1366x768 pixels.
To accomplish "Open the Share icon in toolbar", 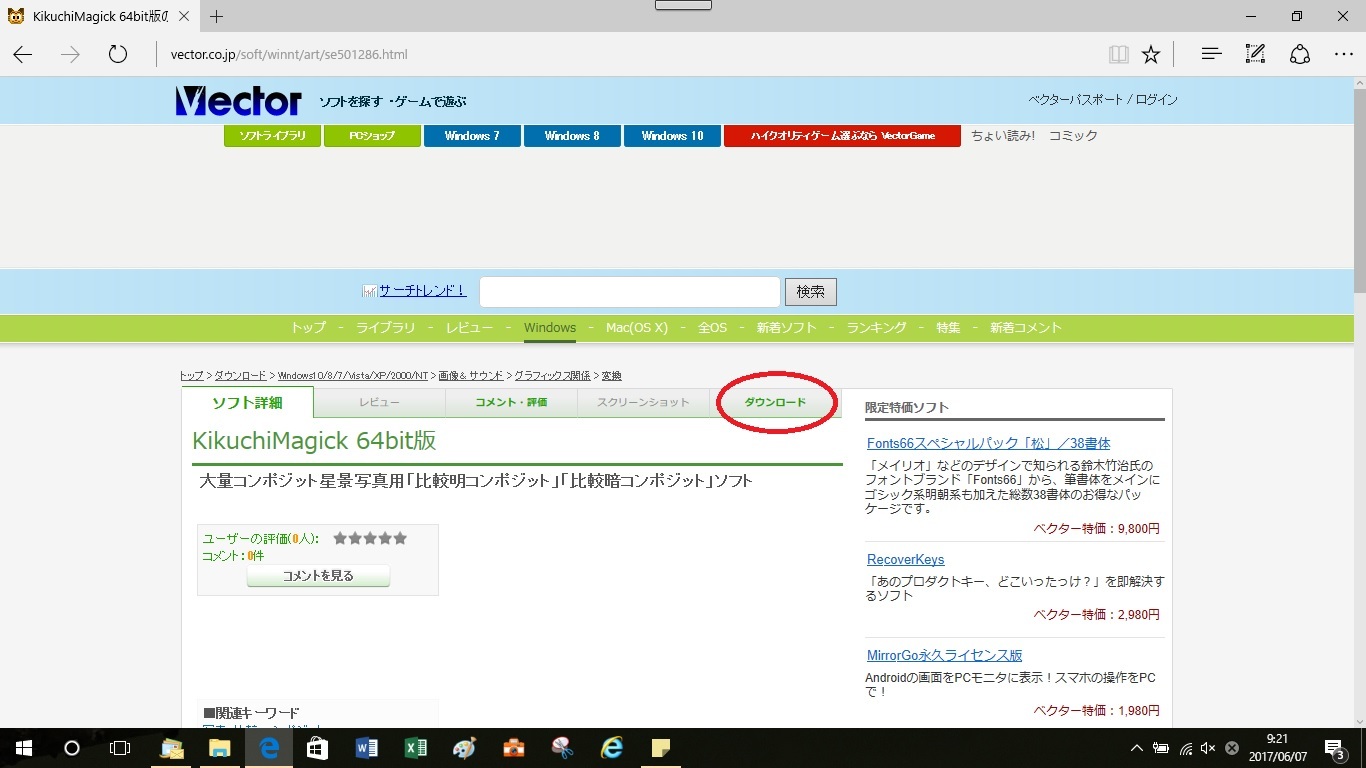I will [x=1299, y=54].
